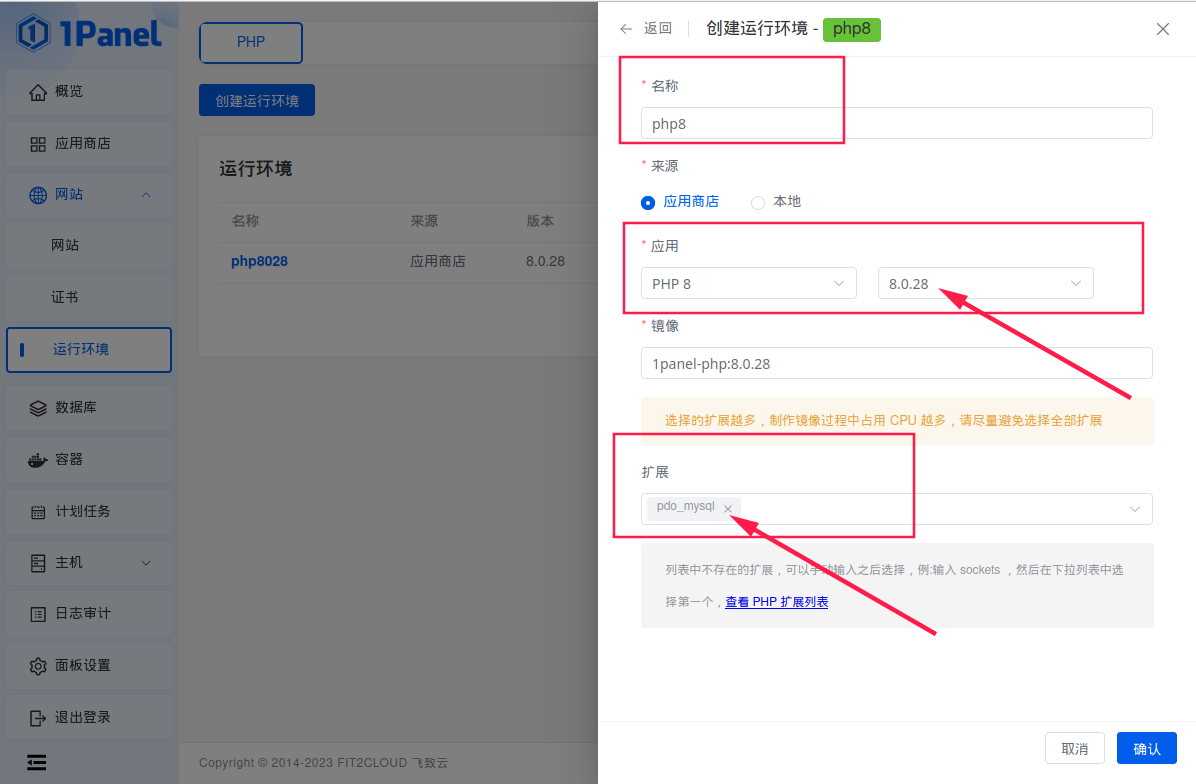1196x784 pixels.
Task: Click the 镜像 input field
Action: coord(896,364)
